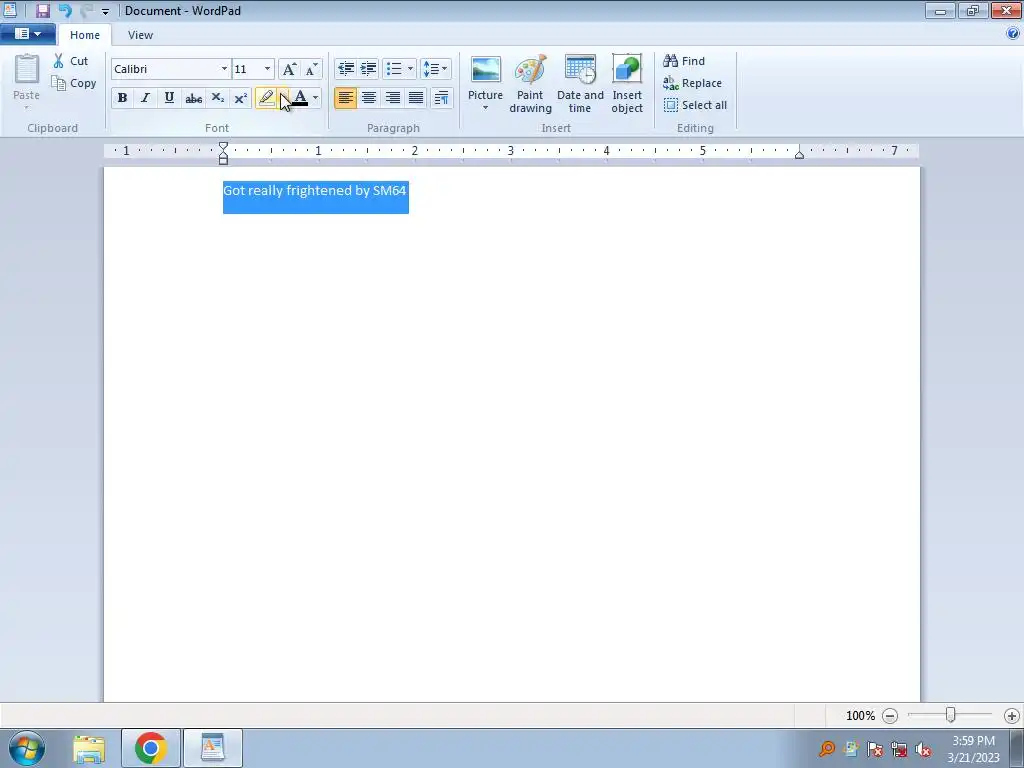Screen dimensions: 1024x768
Task: Click the muted volume tray icon
Action: [x=923, y=749]
